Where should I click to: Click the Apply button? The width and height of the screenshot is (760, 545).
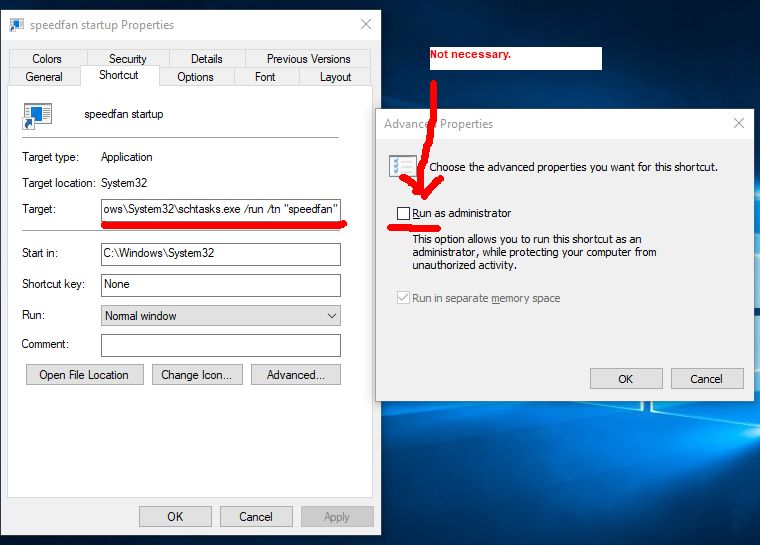click(x=337, y=516)
